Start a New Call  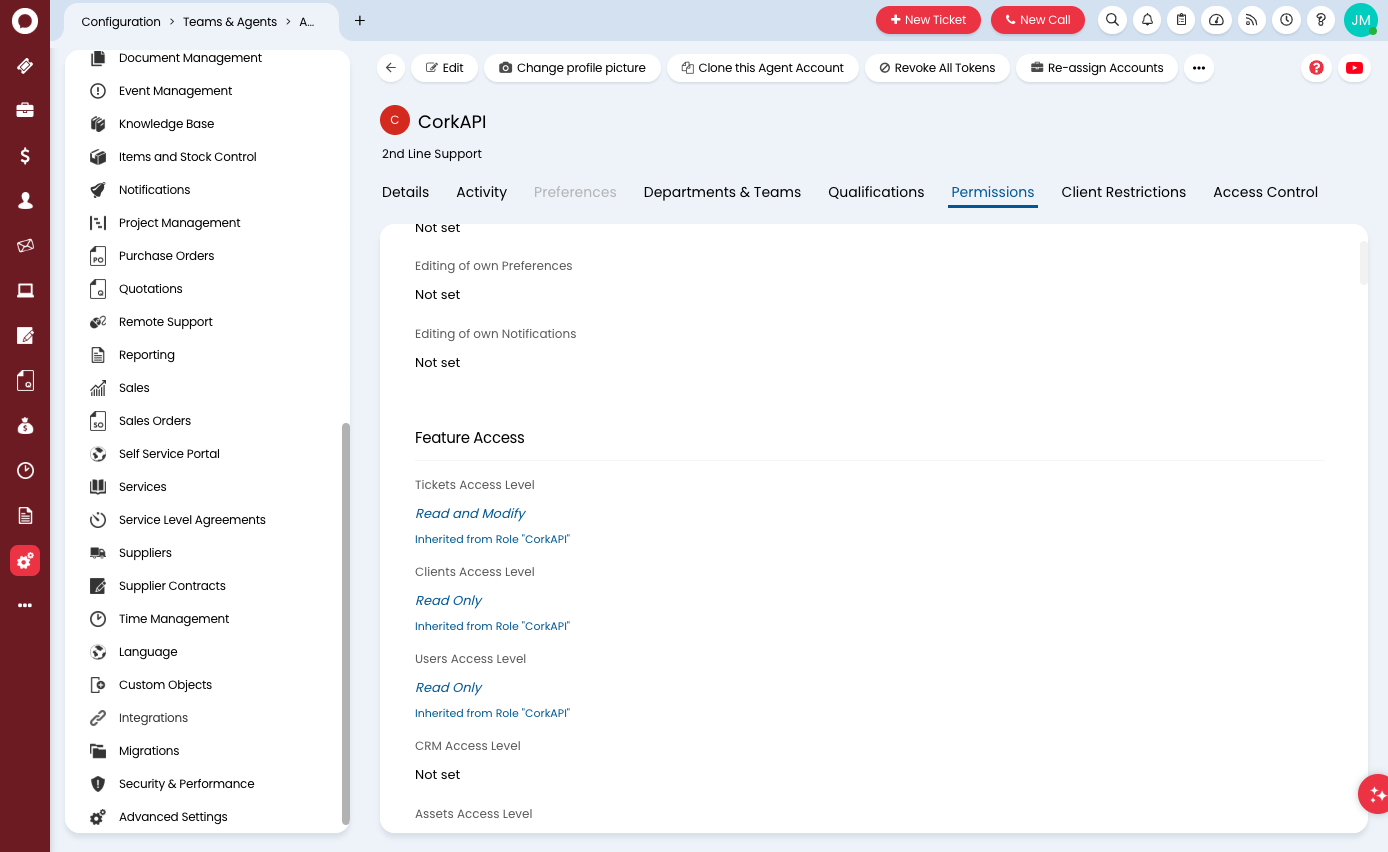pos(1038,20)
